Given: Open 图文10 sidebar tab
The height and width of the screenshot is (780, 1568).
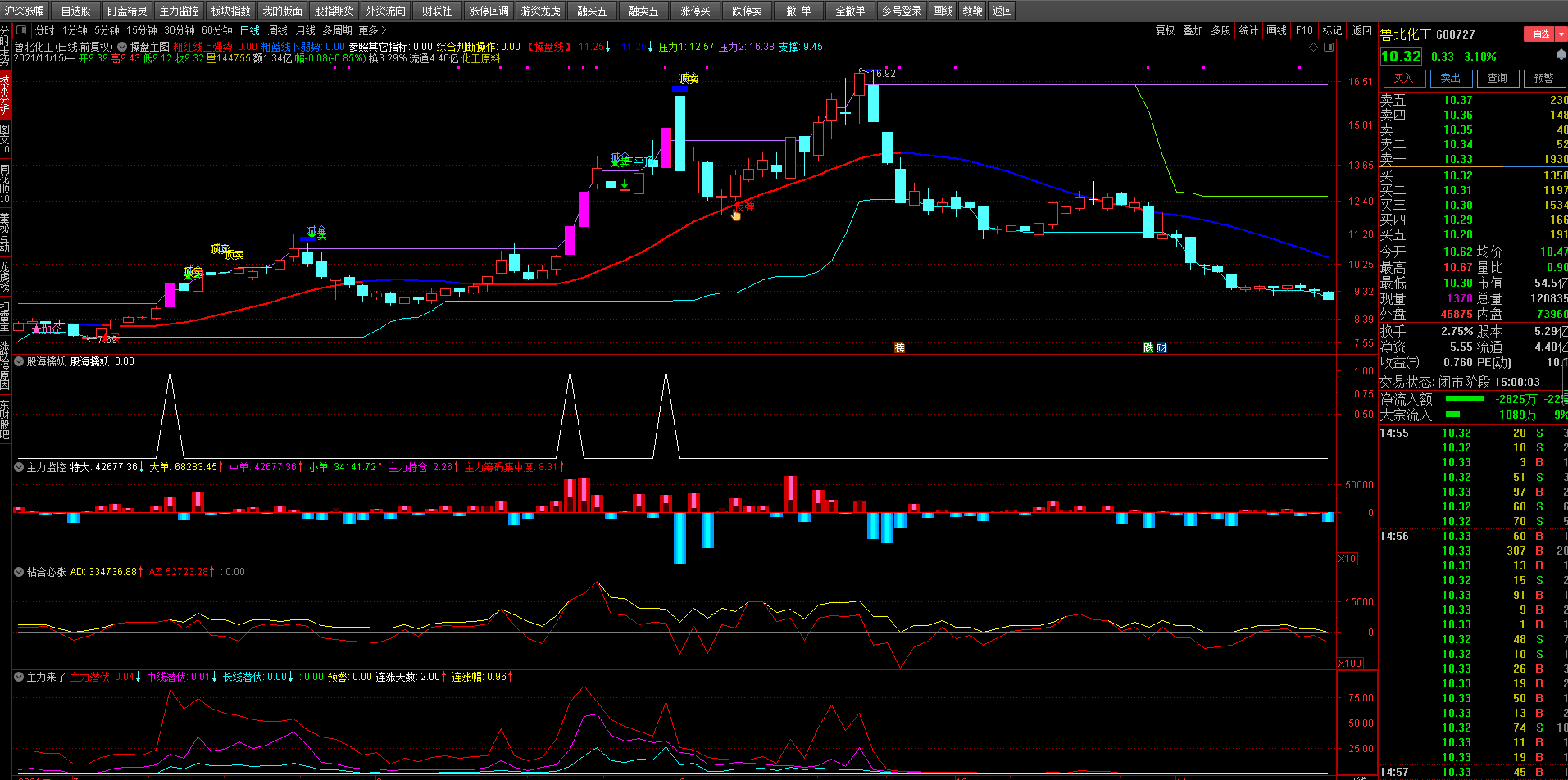Looking at the screenshot, I should tap(5, 140).
